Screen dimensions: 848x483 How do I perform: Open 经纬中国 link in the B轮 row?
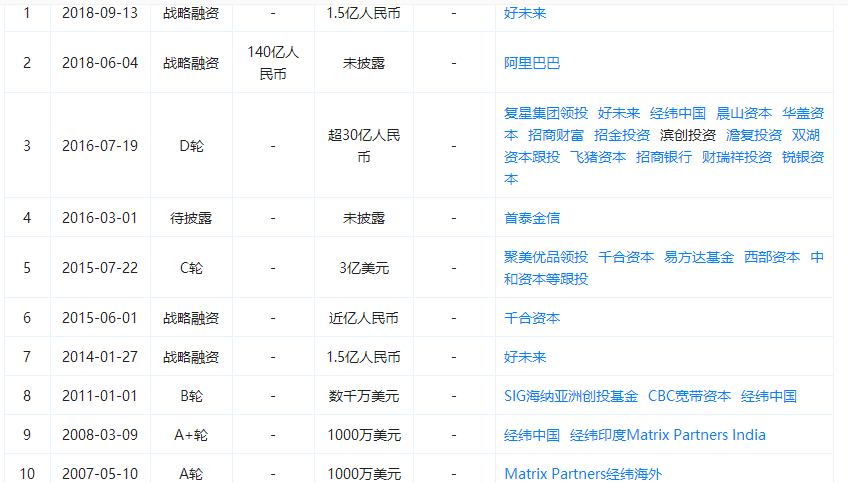[x=768, y=396]
